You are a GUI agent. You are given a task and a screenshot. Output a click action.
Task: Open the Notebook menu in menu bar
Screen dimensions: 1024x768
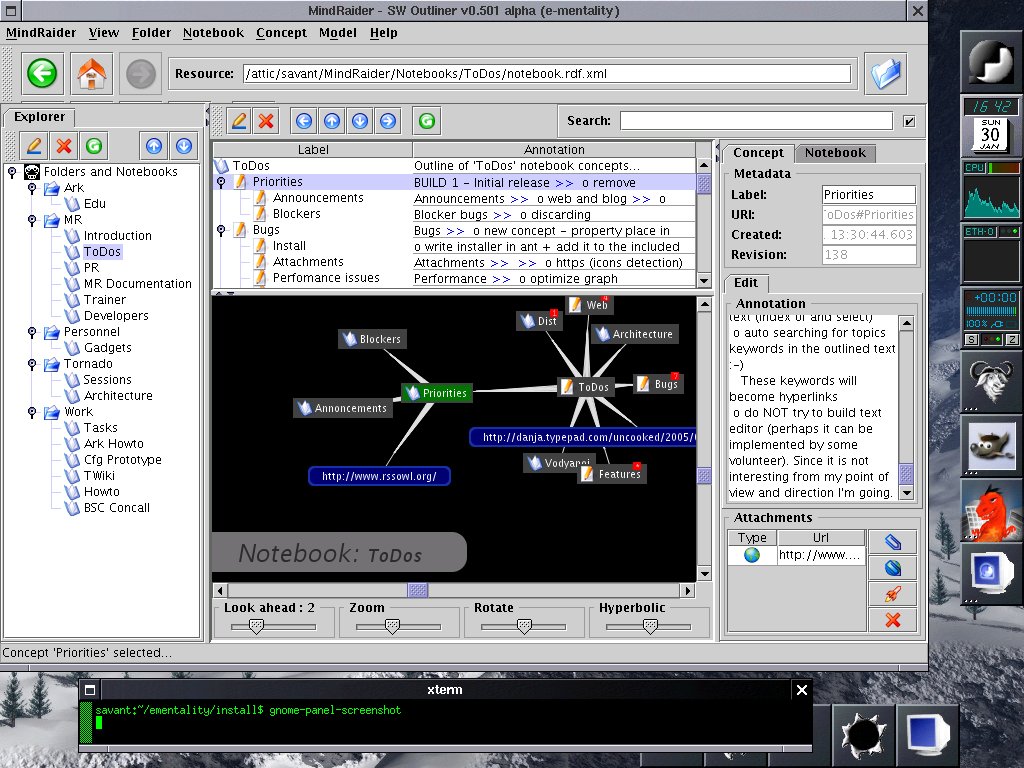[x=213, y=33]
